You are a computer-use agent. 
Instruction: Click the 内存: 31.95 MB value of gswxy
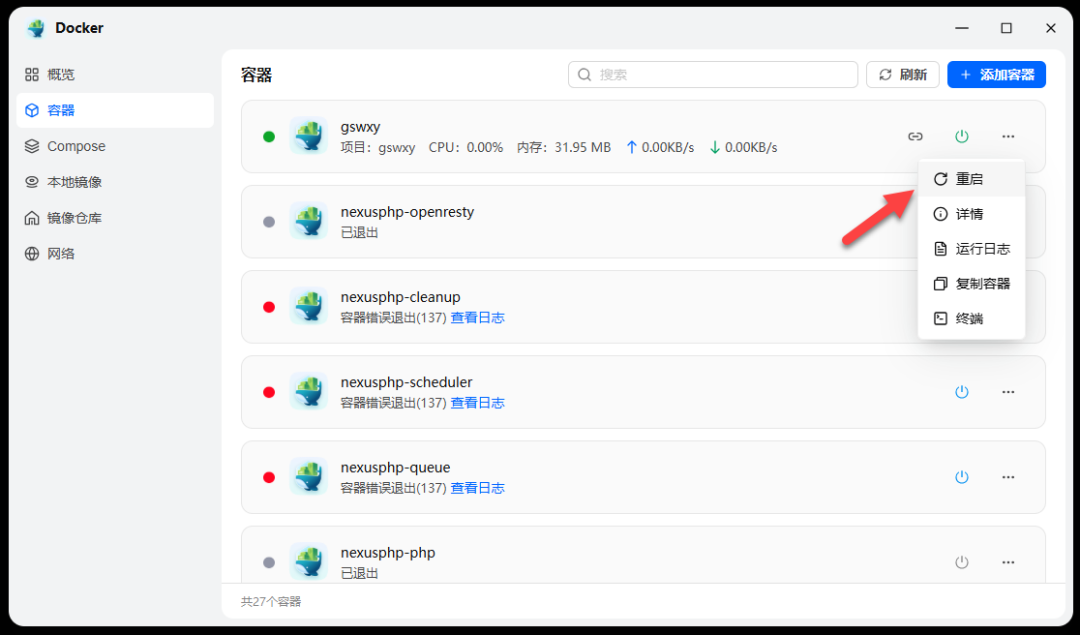coord(563,147)
